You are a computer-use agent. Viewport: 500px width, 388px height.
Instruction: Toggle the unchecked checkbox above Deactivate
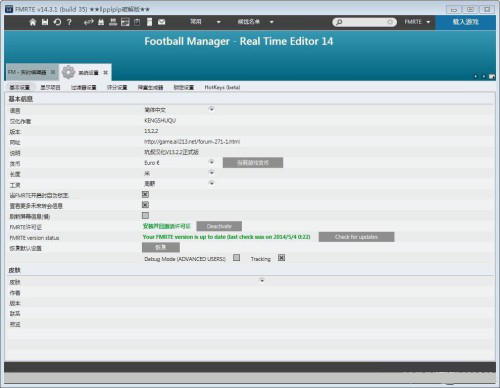coord(145,215)
